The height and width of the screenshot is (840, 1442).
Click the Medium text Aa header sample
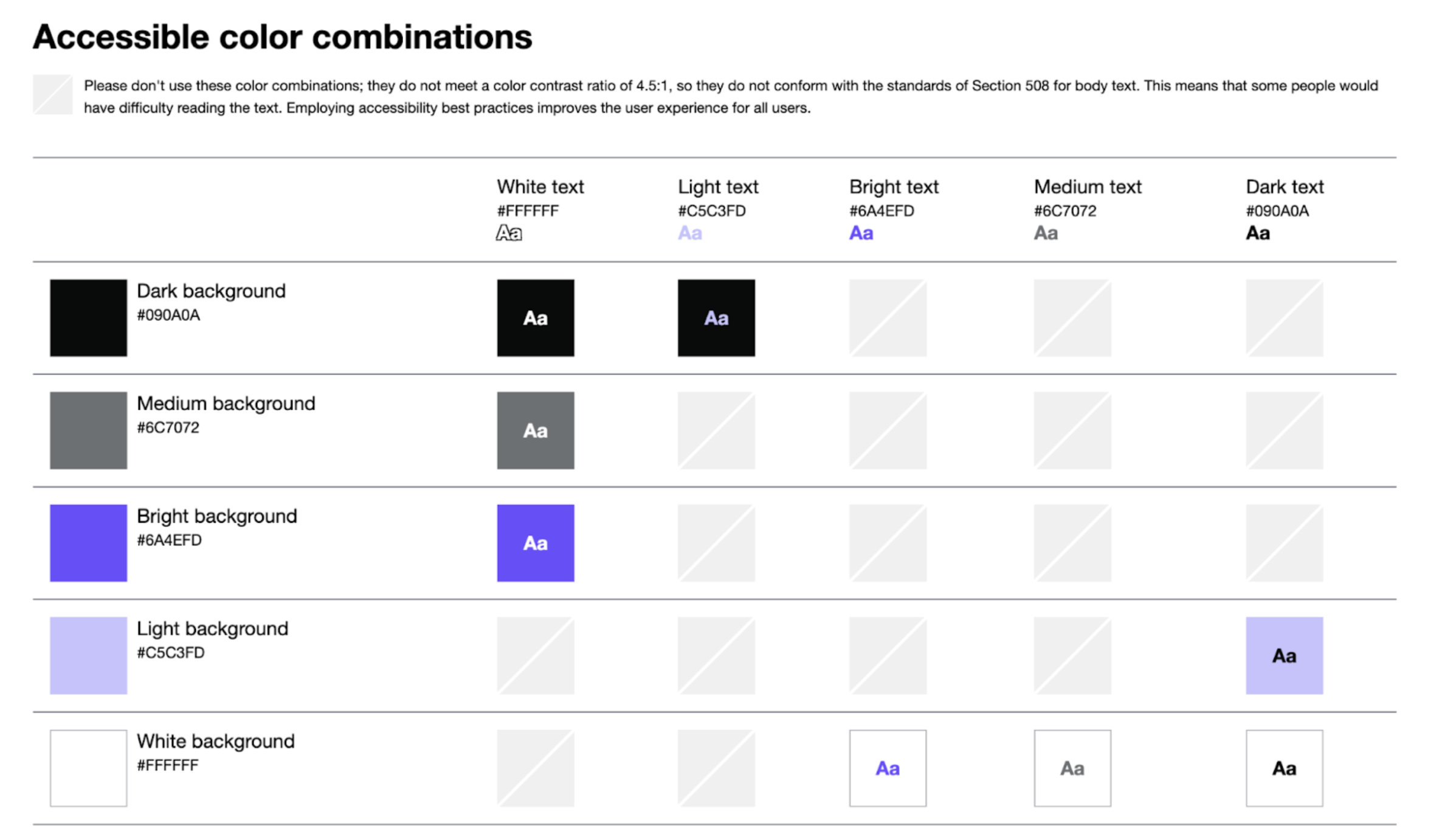(1046, 233)
